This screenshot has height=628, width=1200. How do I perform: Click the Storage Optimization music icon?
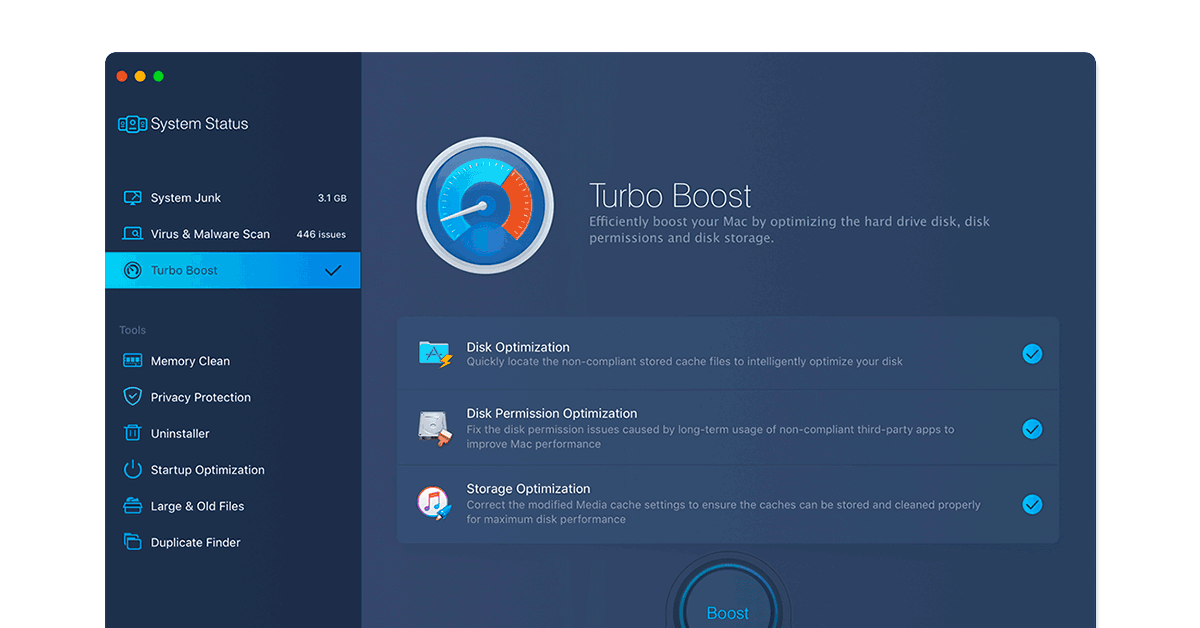pyautogui.click(x=435, y=503)
